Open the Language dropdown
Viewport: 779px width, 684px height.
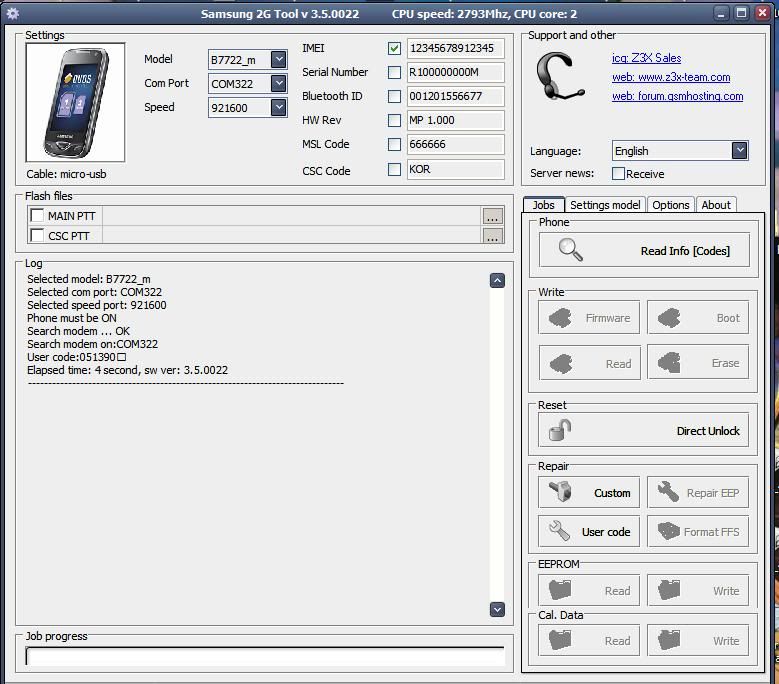point(739,151)
